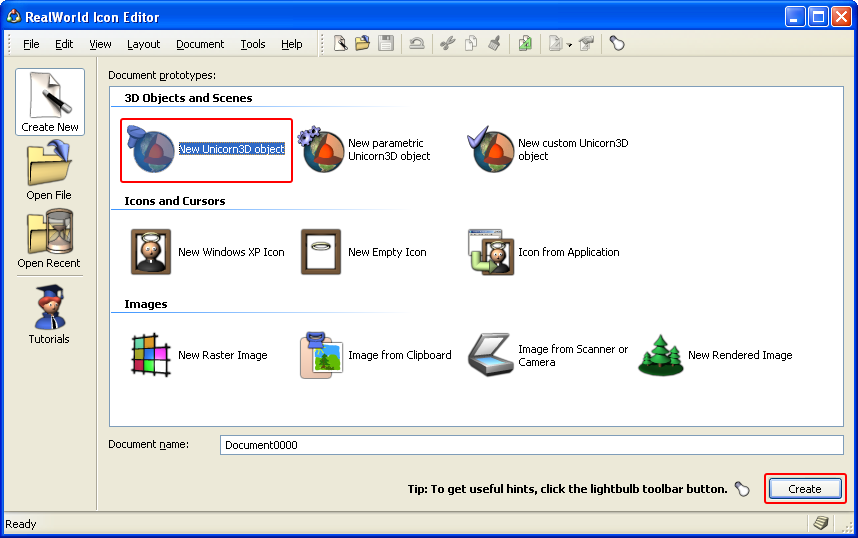This screenshot has height=538, width=858.
Task: Open the Layout menu
Action: coord(143,44)
